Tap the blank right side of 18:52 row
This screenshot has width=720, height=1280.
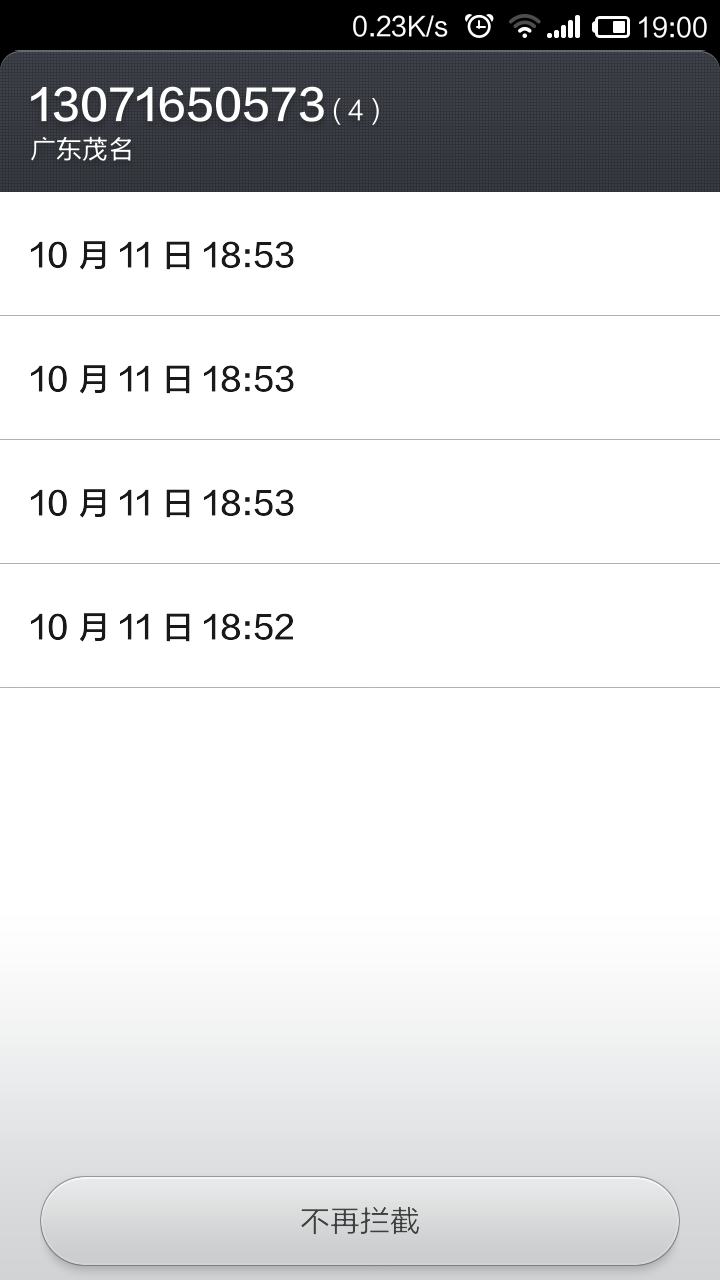coord(560,627)
